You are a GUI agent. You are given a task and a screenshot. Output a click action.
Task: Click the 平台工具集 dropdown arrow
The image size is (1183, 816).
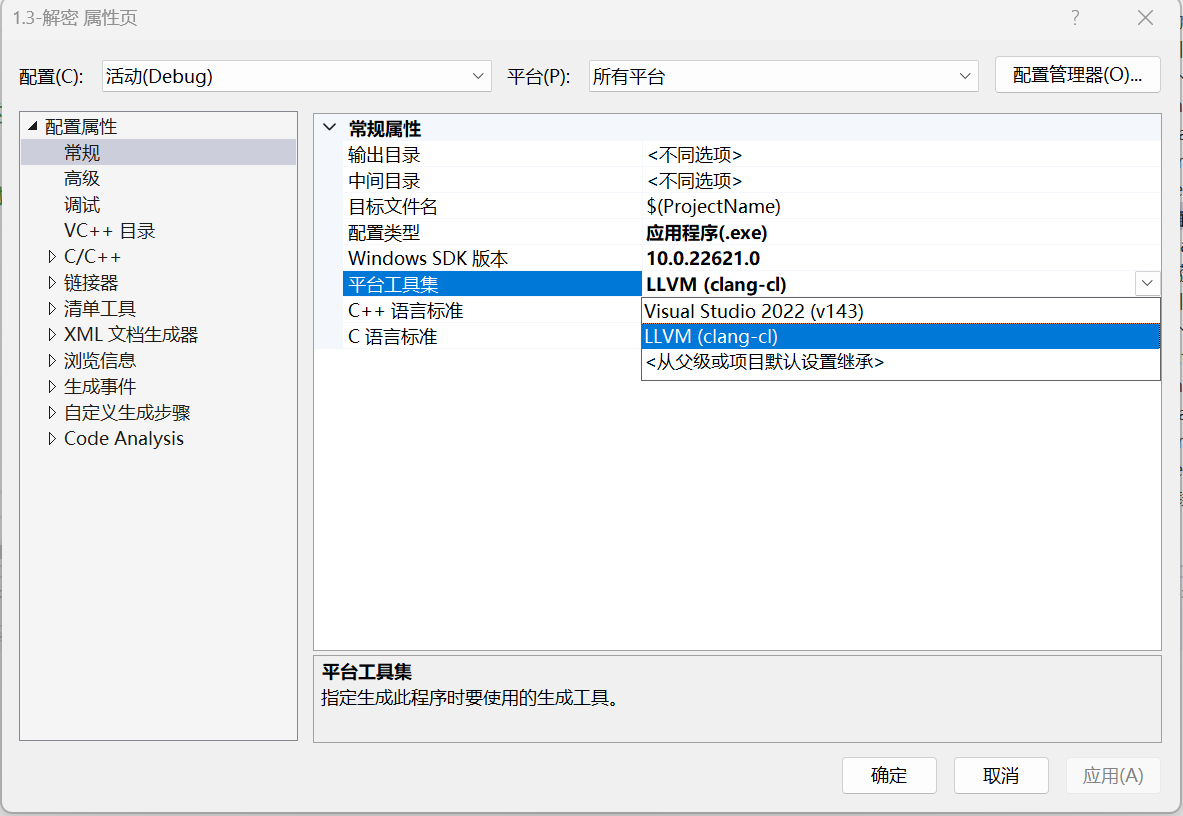1147,284
